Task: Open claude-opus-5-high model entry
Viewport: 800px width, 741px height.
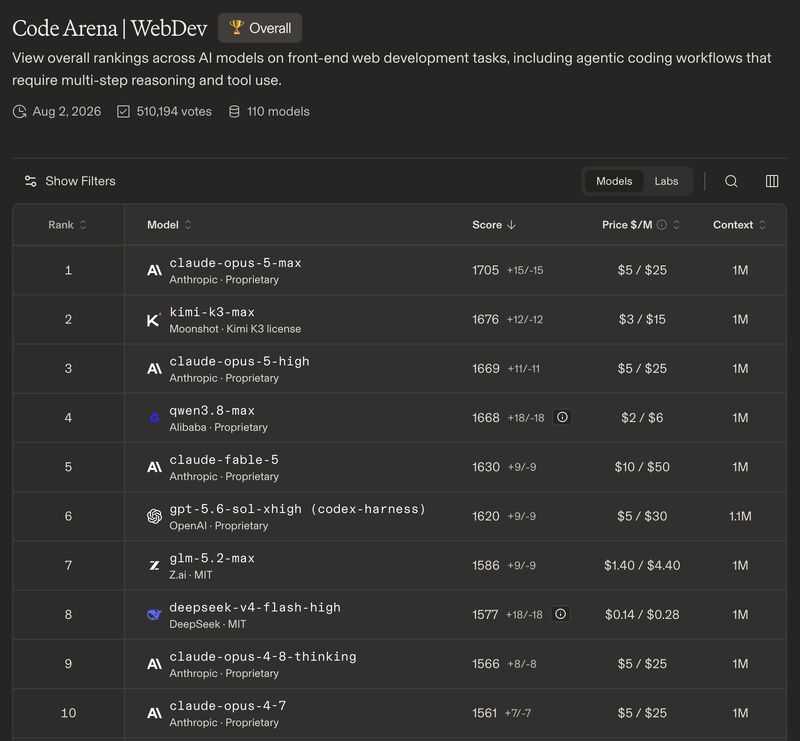Action: 239,361
